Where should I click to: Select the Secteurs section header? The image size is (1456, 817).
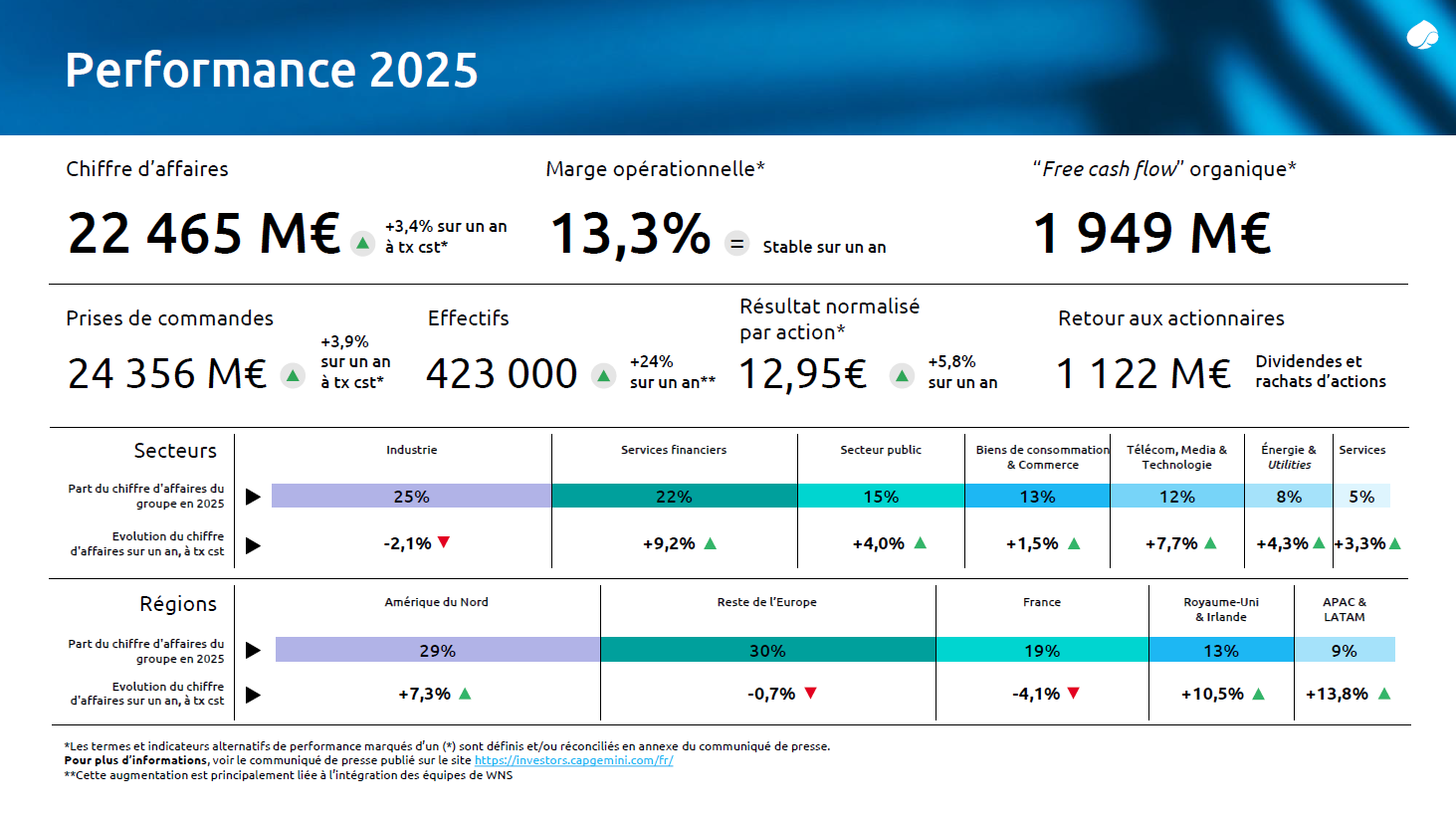[x=175, y=450]
